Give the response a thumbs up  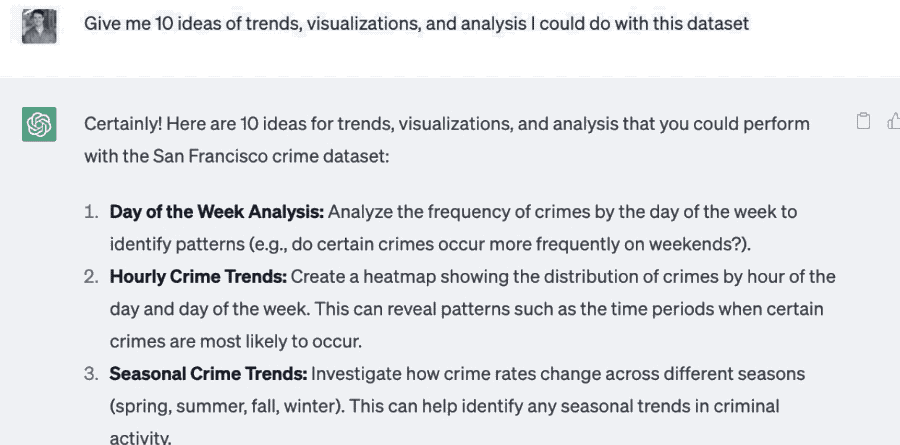point(893,122)
